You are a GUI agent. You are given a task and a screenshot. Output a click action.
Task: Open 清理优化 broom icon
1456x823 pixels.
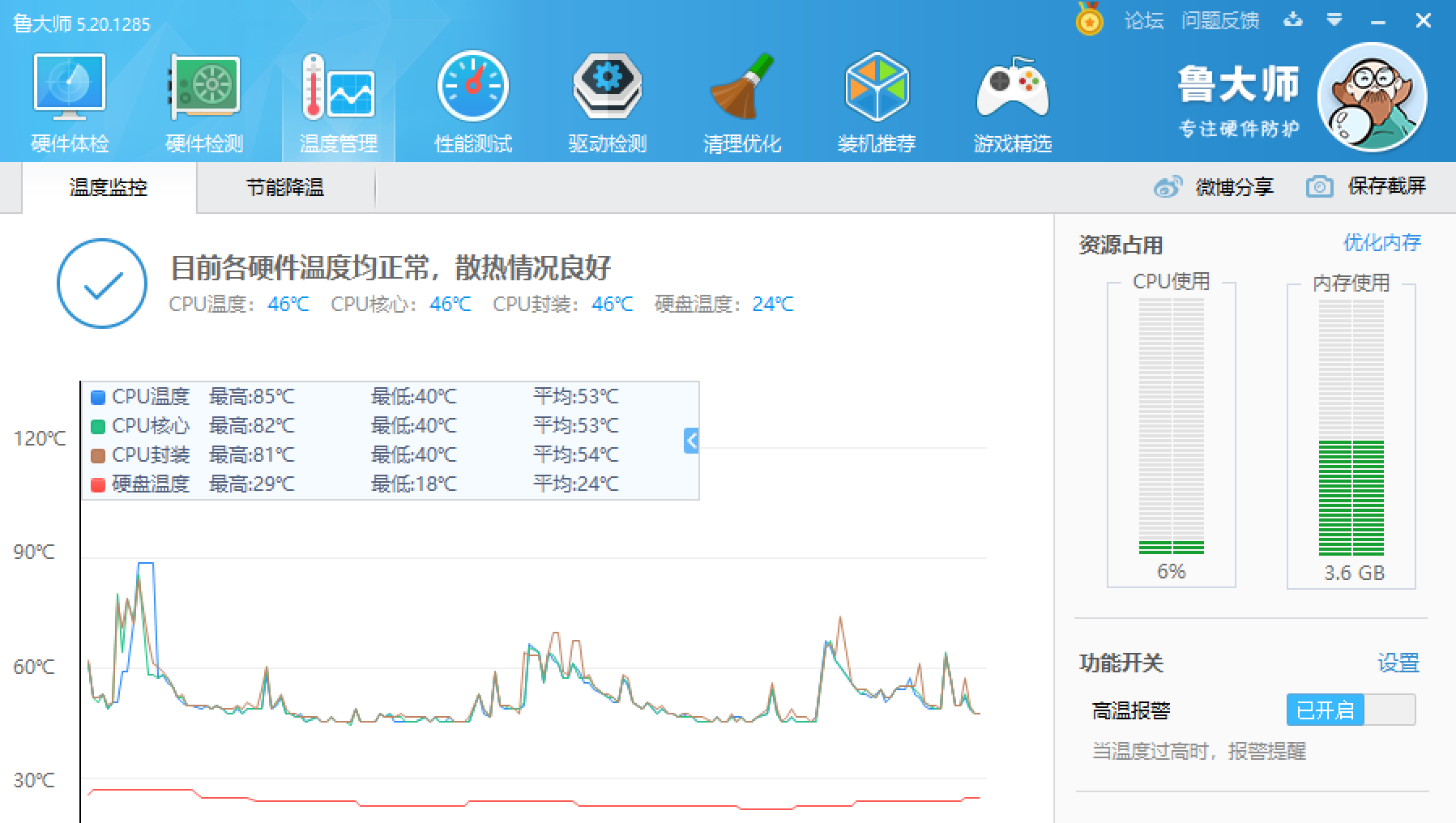[741, 87]
